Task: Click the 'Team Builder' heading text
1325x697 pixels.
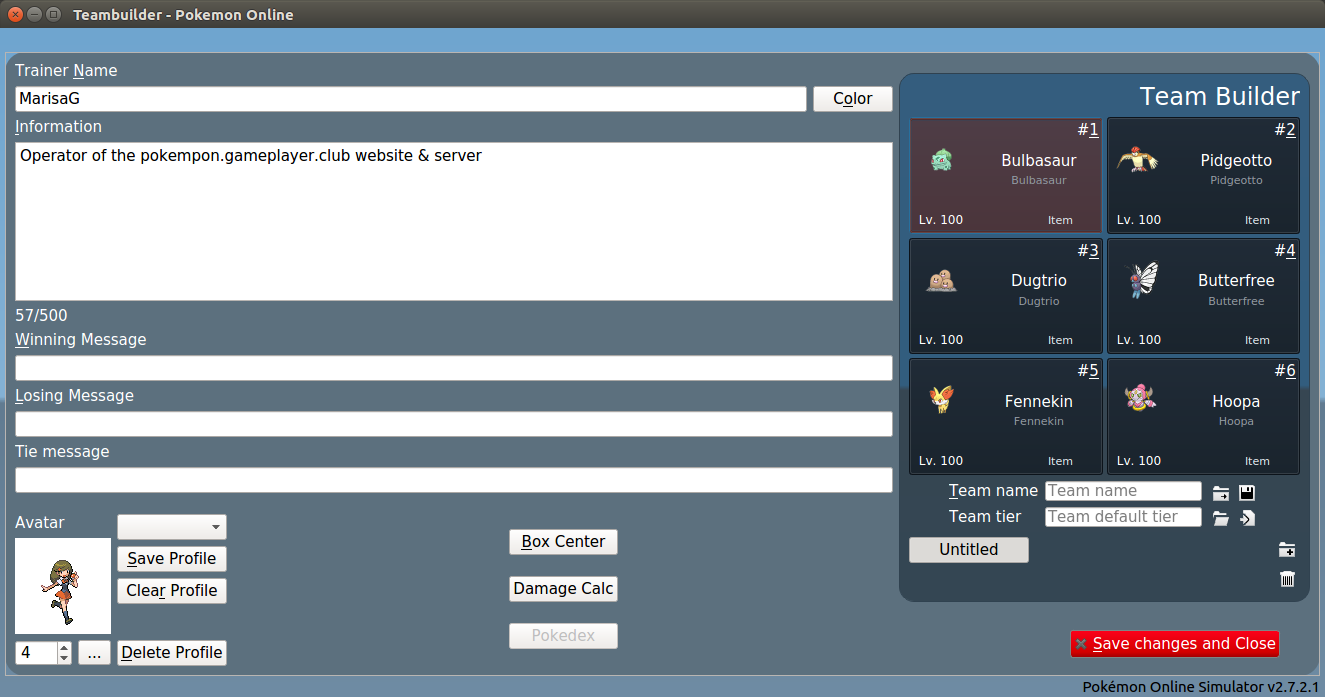Action: 1220,96
